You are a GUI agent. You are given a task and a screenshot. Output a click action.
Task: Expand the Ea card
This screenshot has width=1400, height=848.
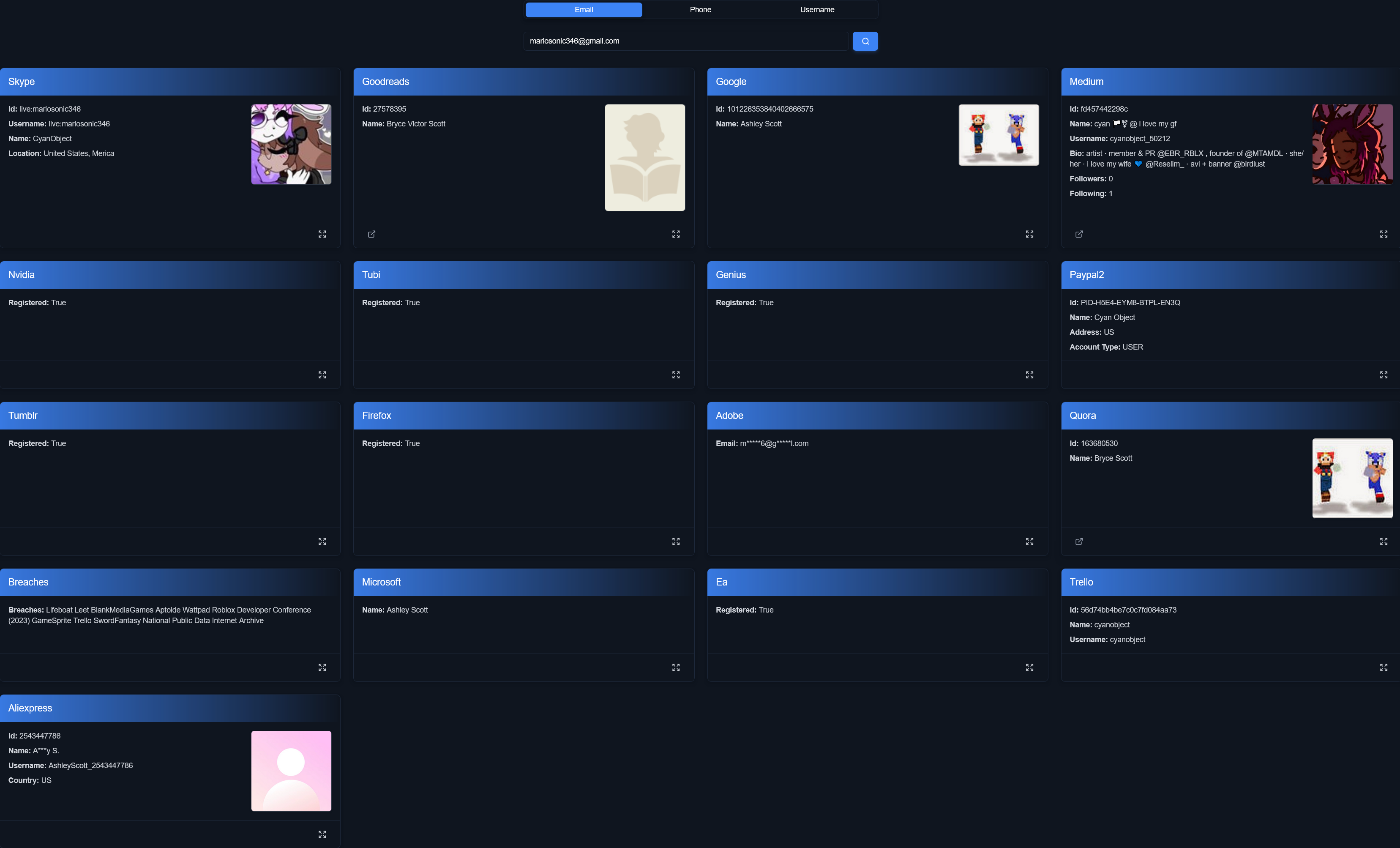tap(1029, 667)
